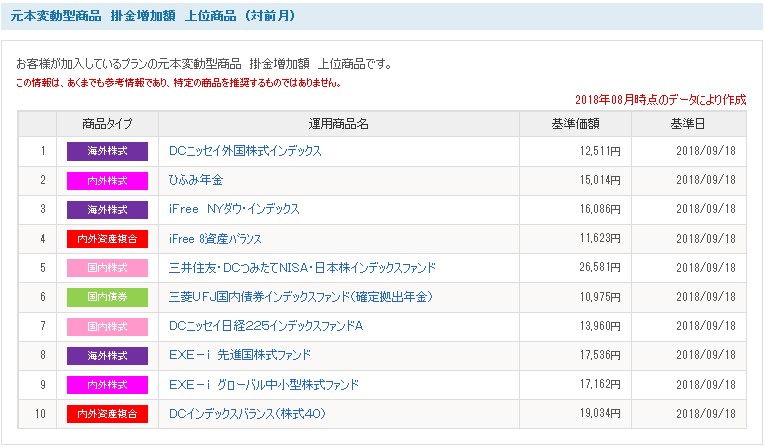Click price 17,536円
This screenshot has width=765, height=447.
pyautogui.click(x=600, y=355)
